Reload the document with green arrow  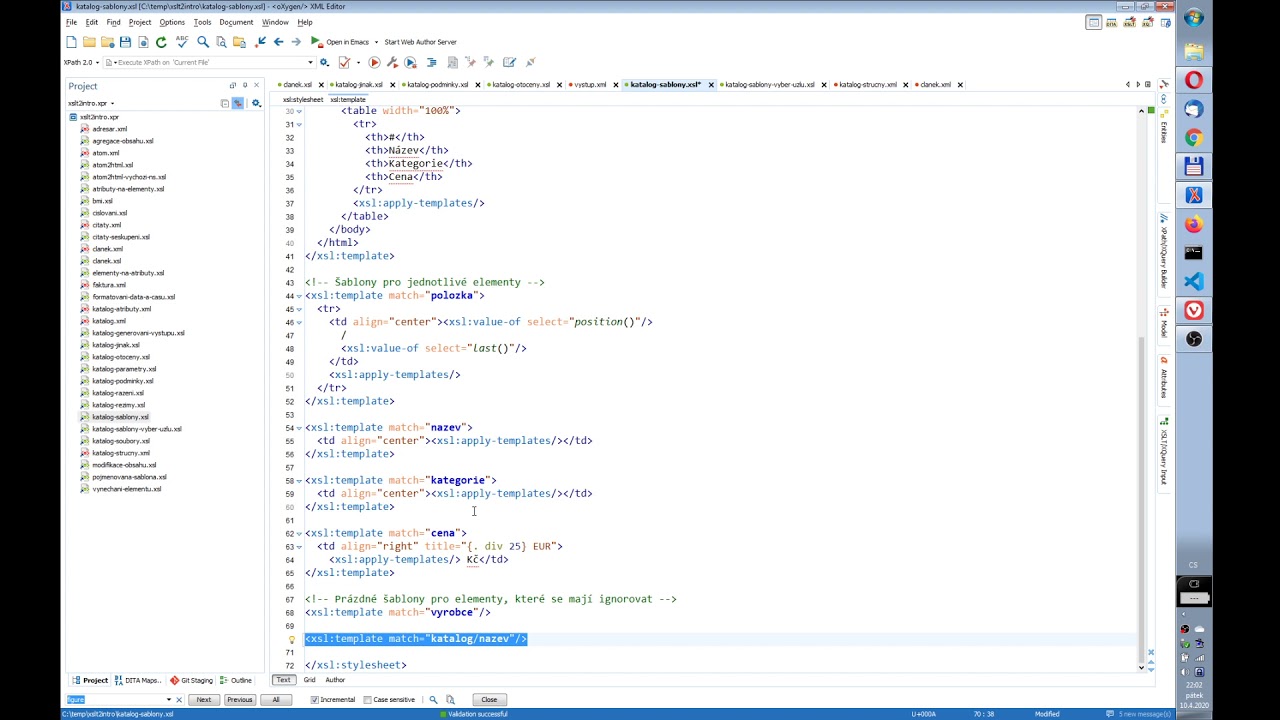pos(161,42)
